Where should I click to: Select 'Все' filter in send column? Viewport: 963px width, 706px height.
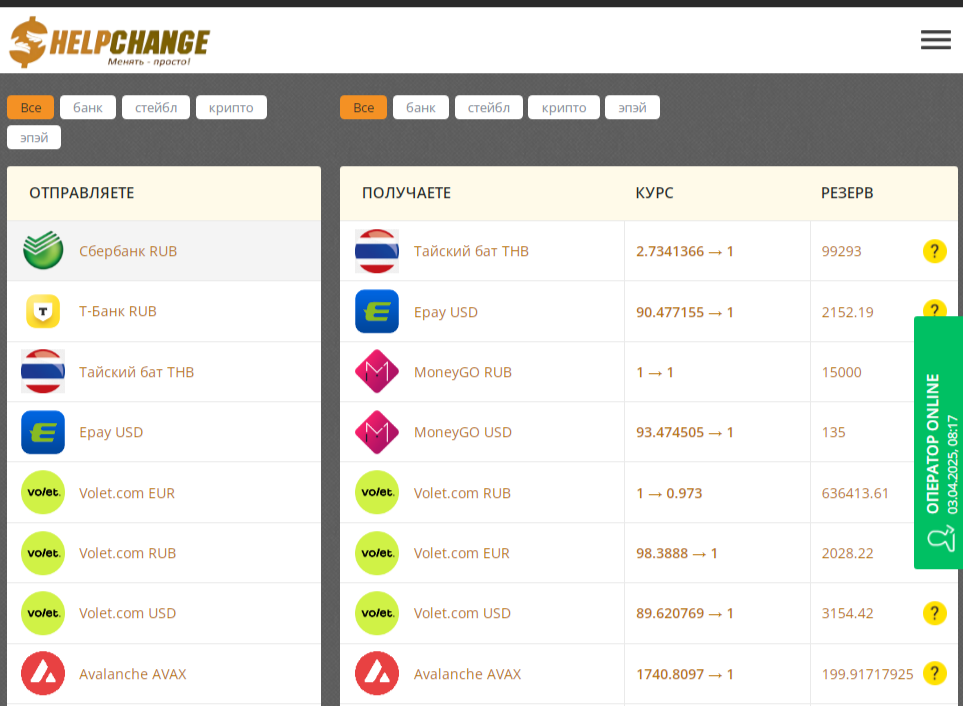pos(31,107)
